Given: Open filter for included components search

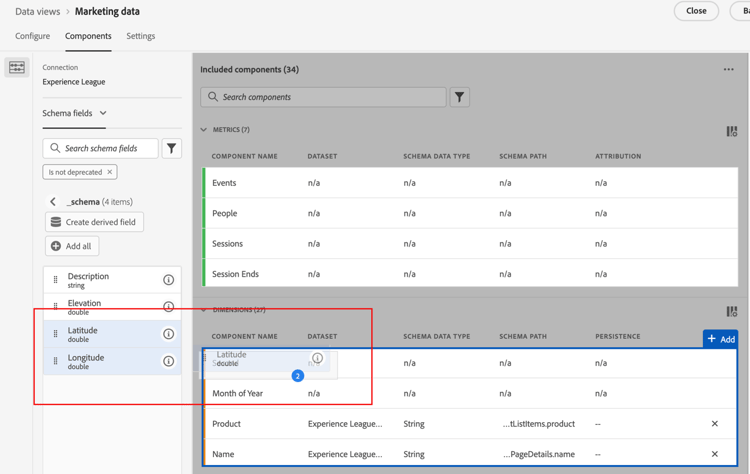Looking at the screenshot, I should pos(459,97).
